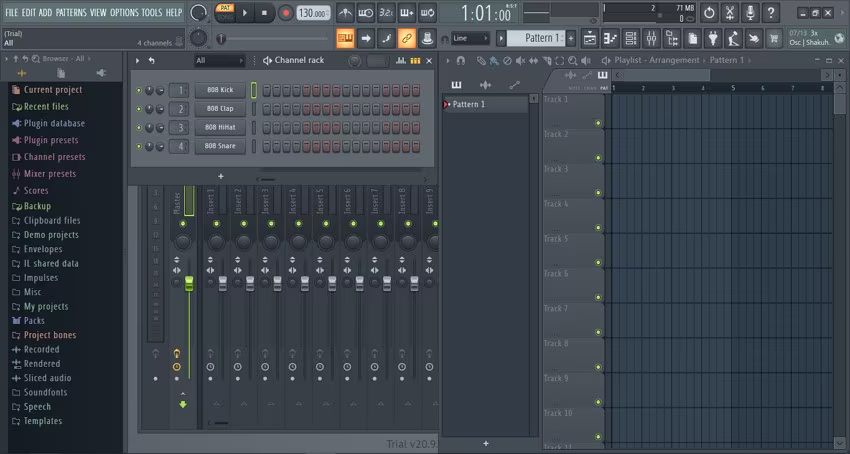Open the plugin picker plug icon
Screen dimensions: 850x454
point(713,38)
